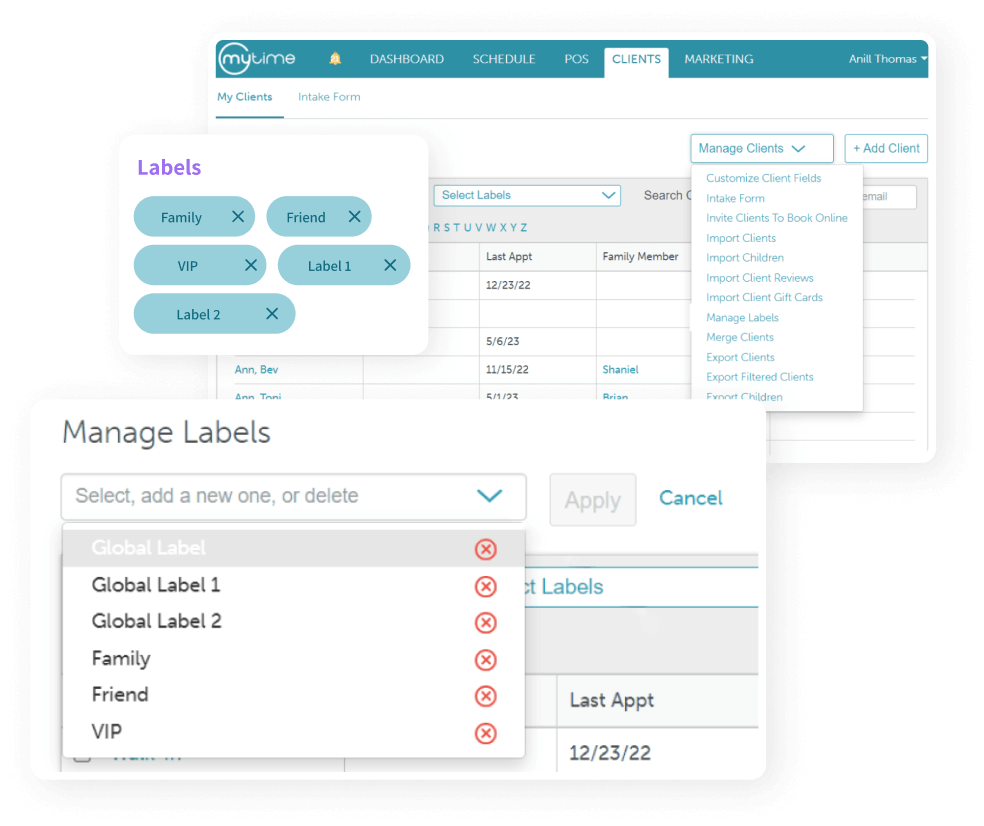Delete the VIP label in list
Image resolution: width=984 pixels, height=826 pixels.
[x=486, y=733]
